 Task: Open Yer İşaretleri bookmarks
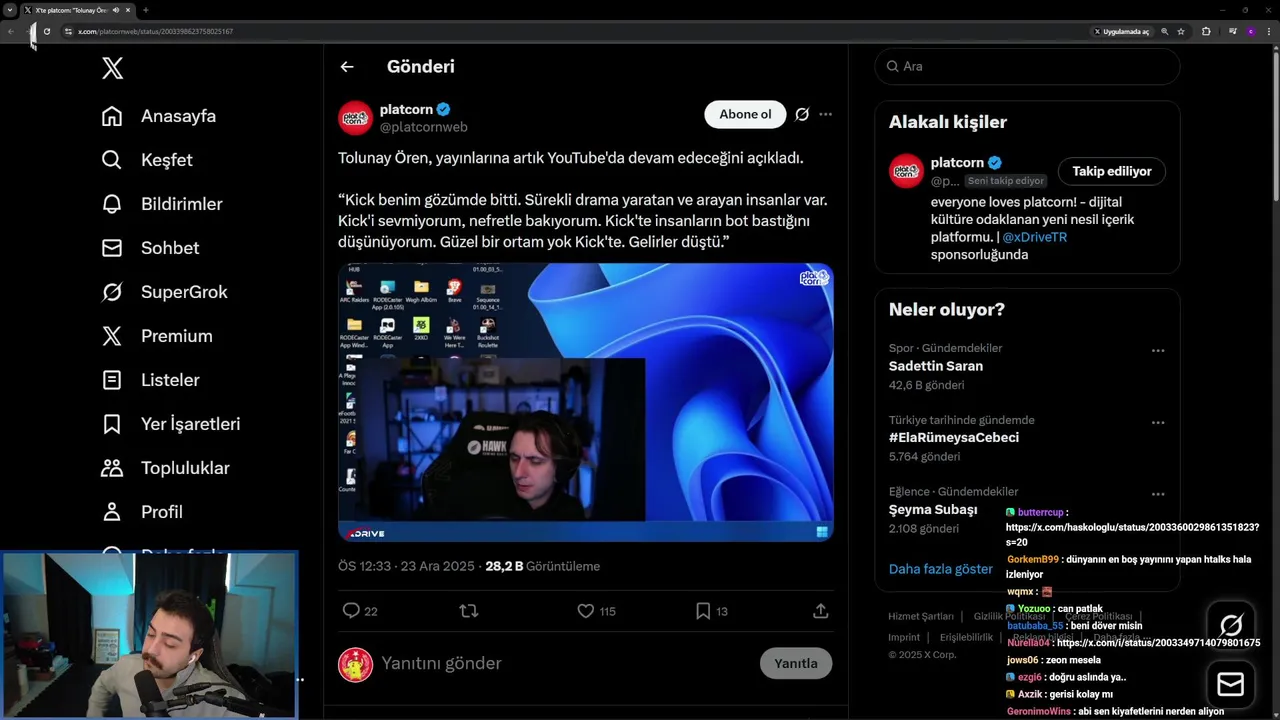click(x=171, y=424)
